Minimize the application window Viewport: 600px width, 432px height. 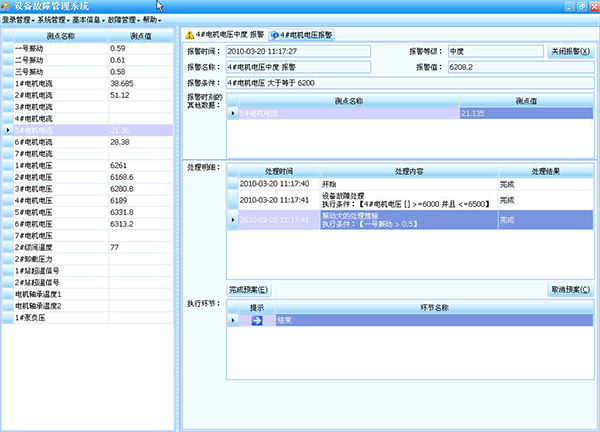click(569, 7)
